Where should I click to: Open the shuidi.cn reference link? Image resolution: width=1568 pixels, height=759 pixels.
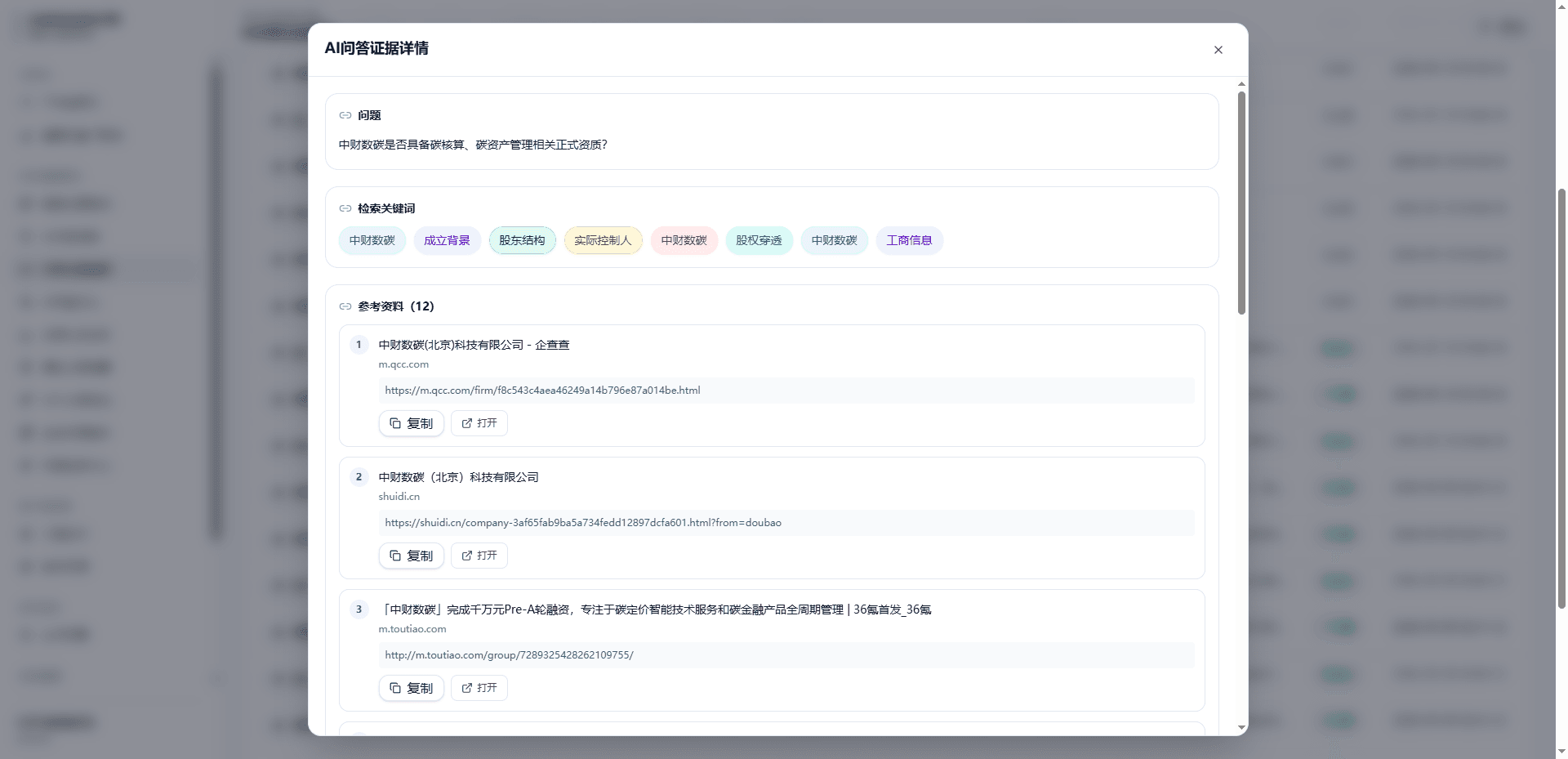tap(479, 556)
